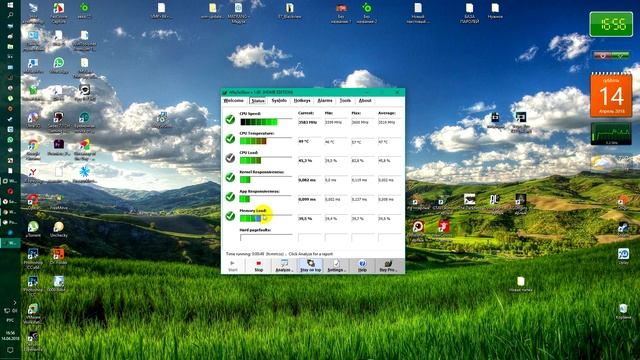Viewport: 640px width, 360px height.
Task: Select the Memory Load current value field
Action: click(309, 218)
